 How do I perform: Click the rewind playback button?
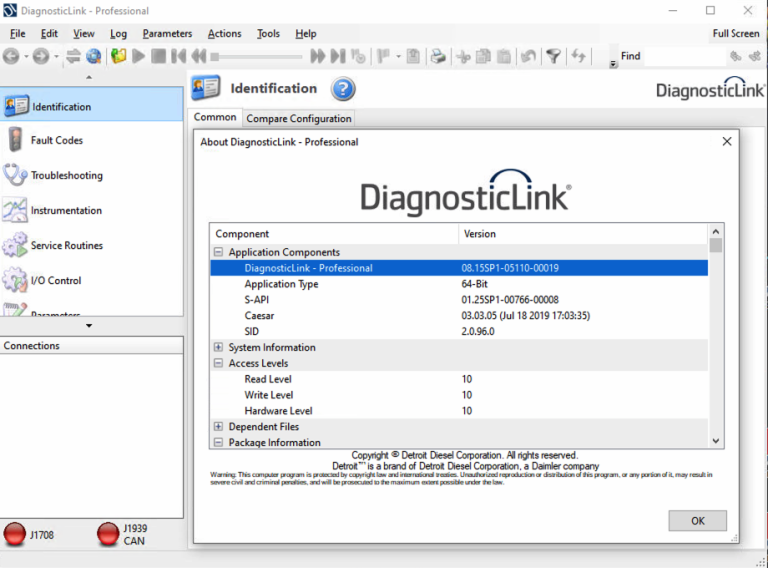click(199, 56)
